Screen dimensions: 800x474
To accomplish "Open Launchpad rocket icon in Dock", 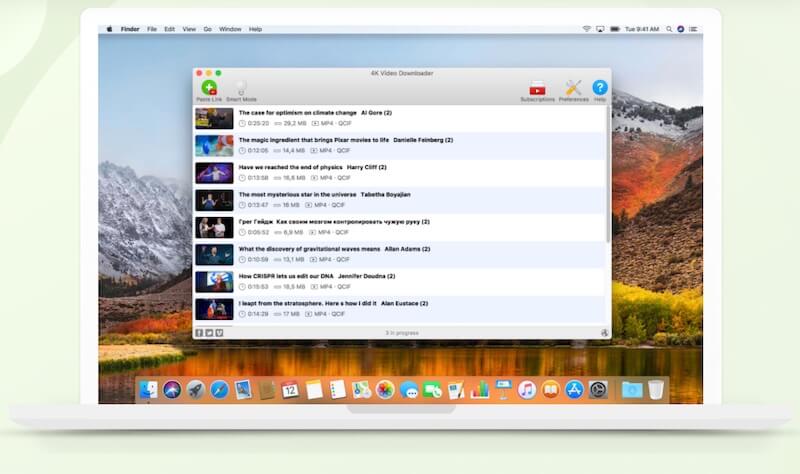I will [x=195, y=390].
